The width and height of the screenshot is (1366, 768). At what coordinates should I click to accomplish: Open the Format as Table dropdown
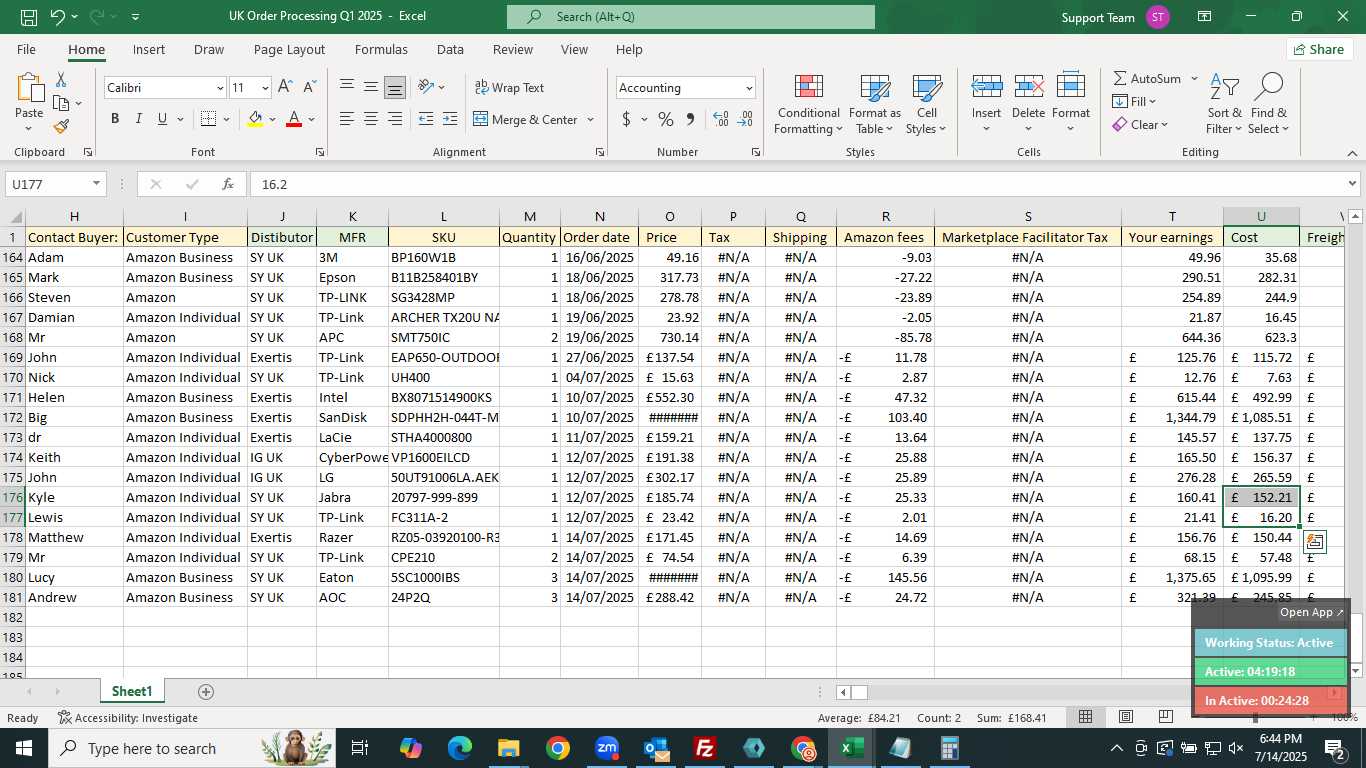point(875,104)
